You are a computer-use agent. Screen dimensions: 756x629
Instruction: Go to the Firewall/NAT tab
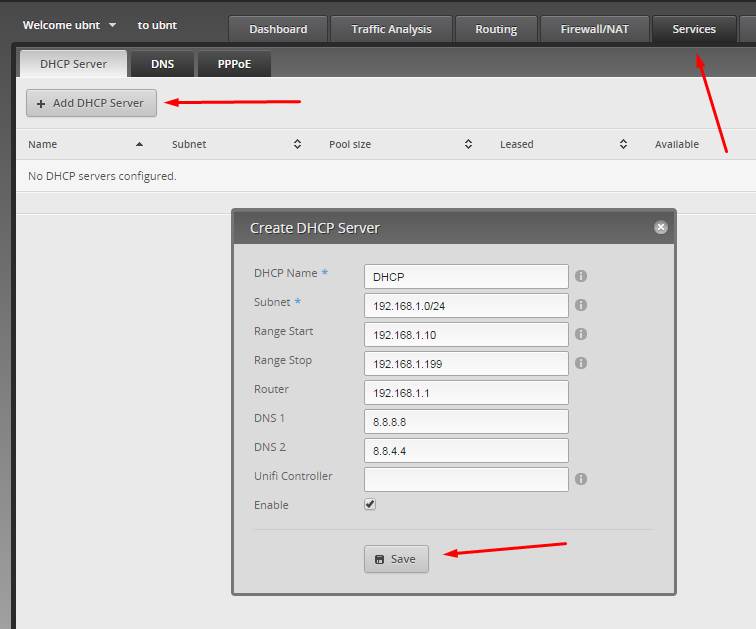click(595, 29)
